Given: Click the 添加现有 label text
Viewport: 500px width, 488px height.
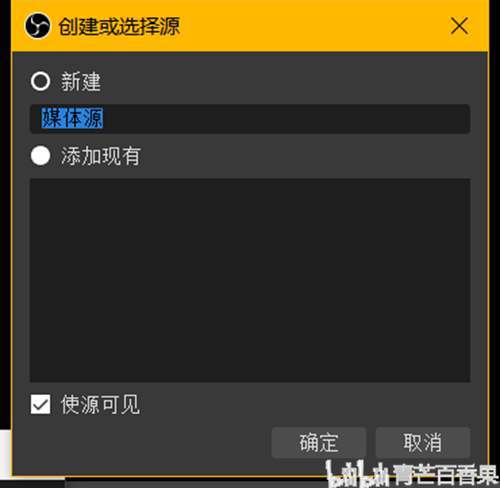Looking at the screenshot, I should tap(101, 156).
